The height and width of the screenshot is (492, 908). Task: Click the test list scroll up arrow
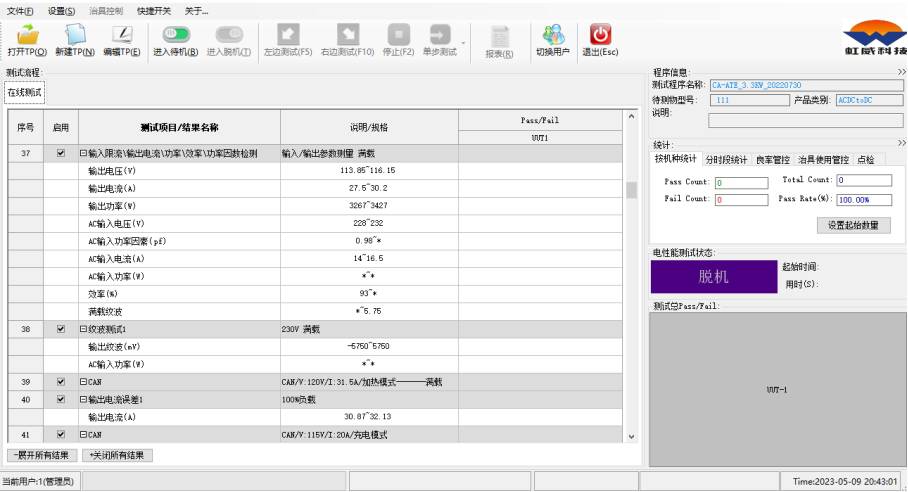(631, 116)
